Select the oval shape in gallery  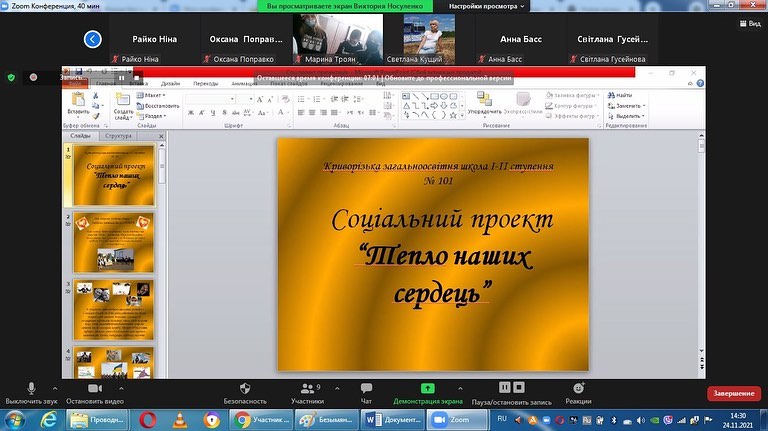pos(444,96)
